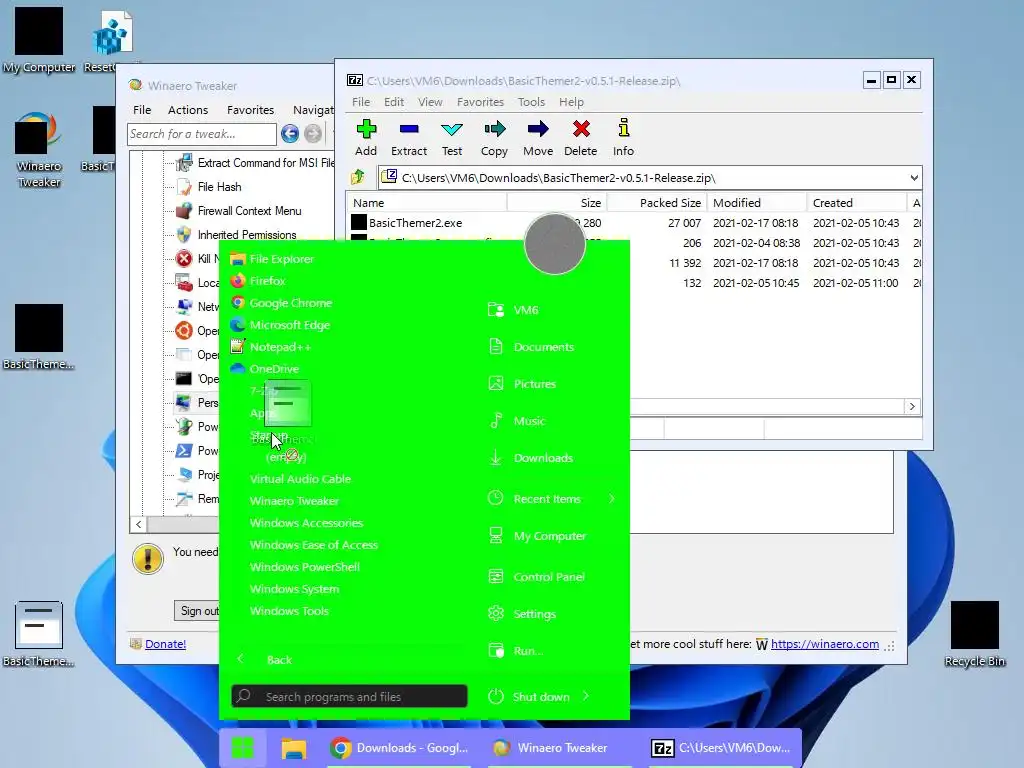The width and height of the screenshot is (1024, 768).
Task: Expand the 7-Zip address bar dropdown
Action: click(x=914, y=178)
